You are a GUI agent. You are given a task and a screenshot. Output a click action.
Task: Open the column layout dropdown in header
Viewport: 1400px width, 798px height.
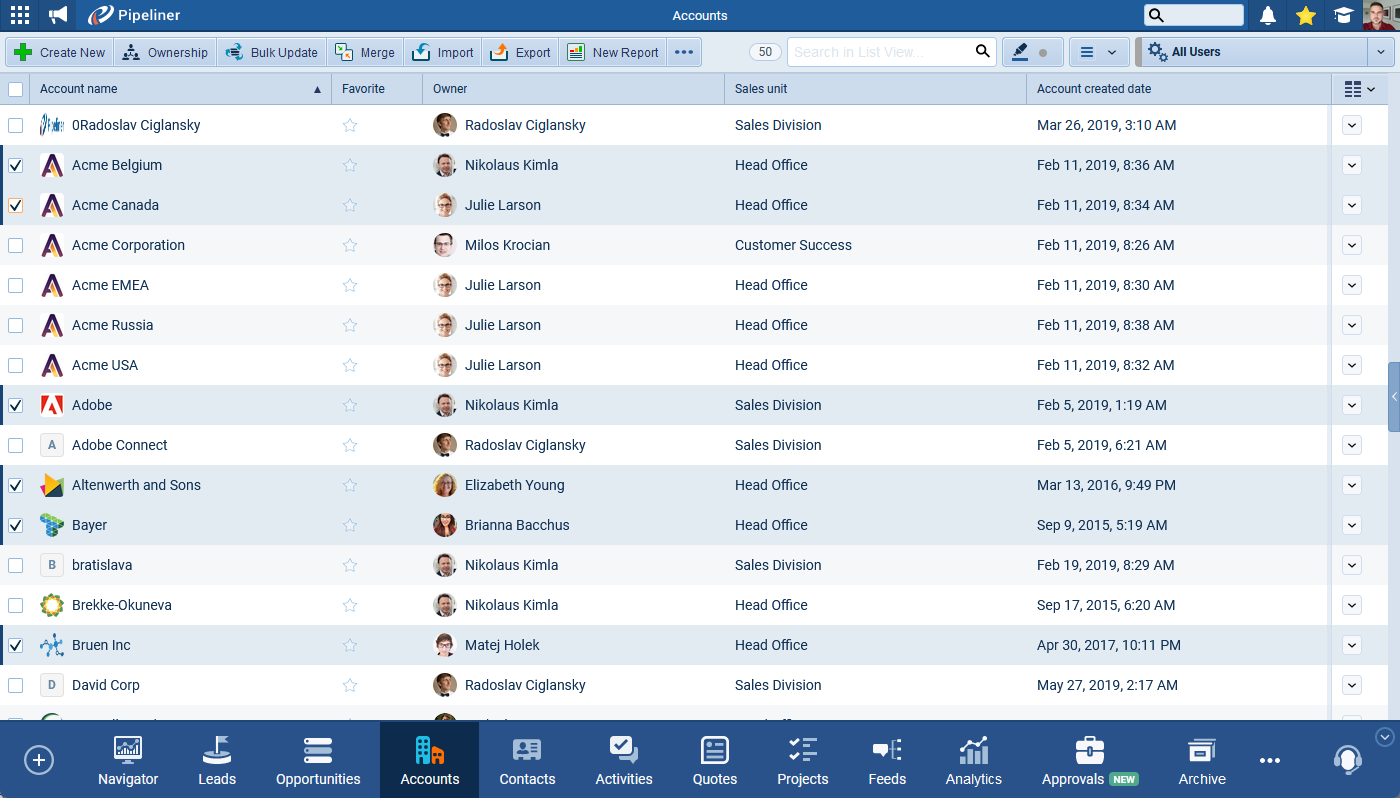pyautogui.click(x=1359, y=89)
